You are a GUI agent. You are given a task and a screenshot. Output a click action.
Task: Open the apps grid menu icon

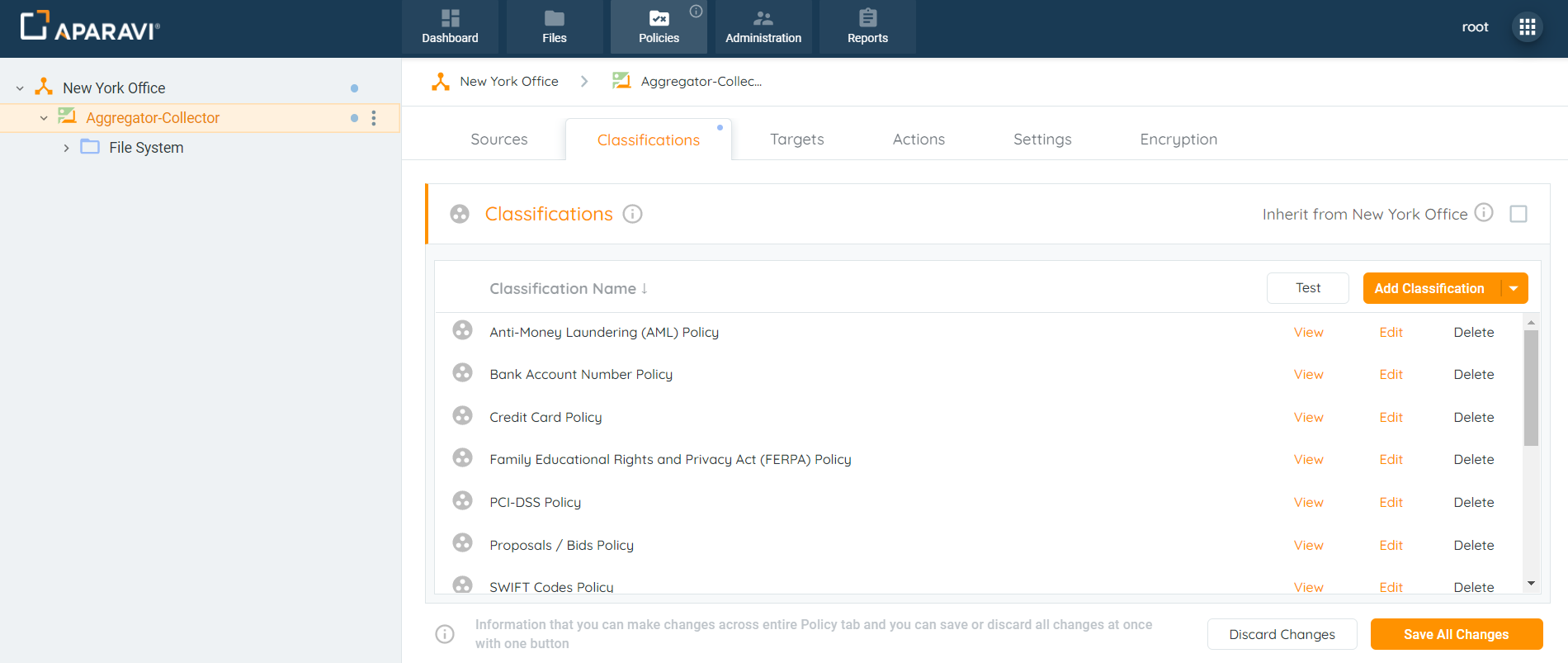1527,27
